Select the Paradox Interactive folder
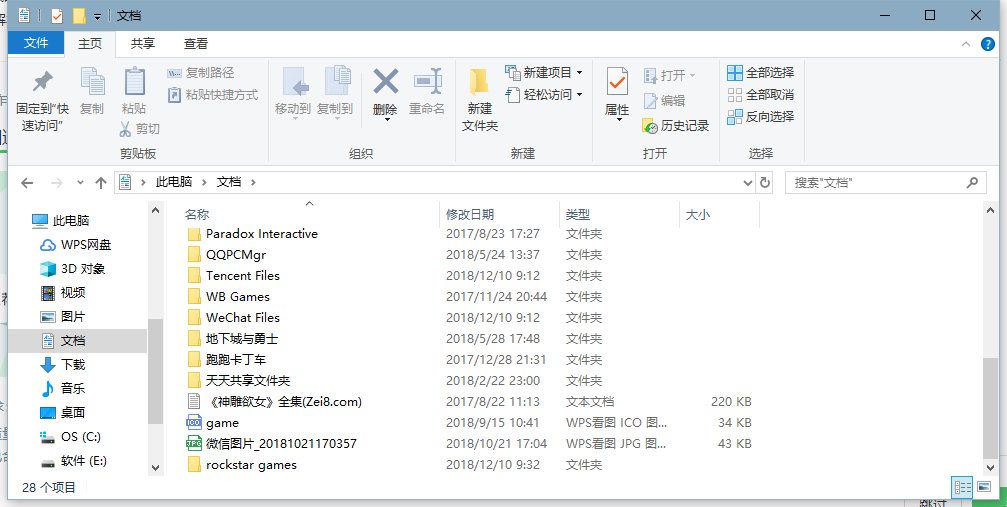 [261, 234]
